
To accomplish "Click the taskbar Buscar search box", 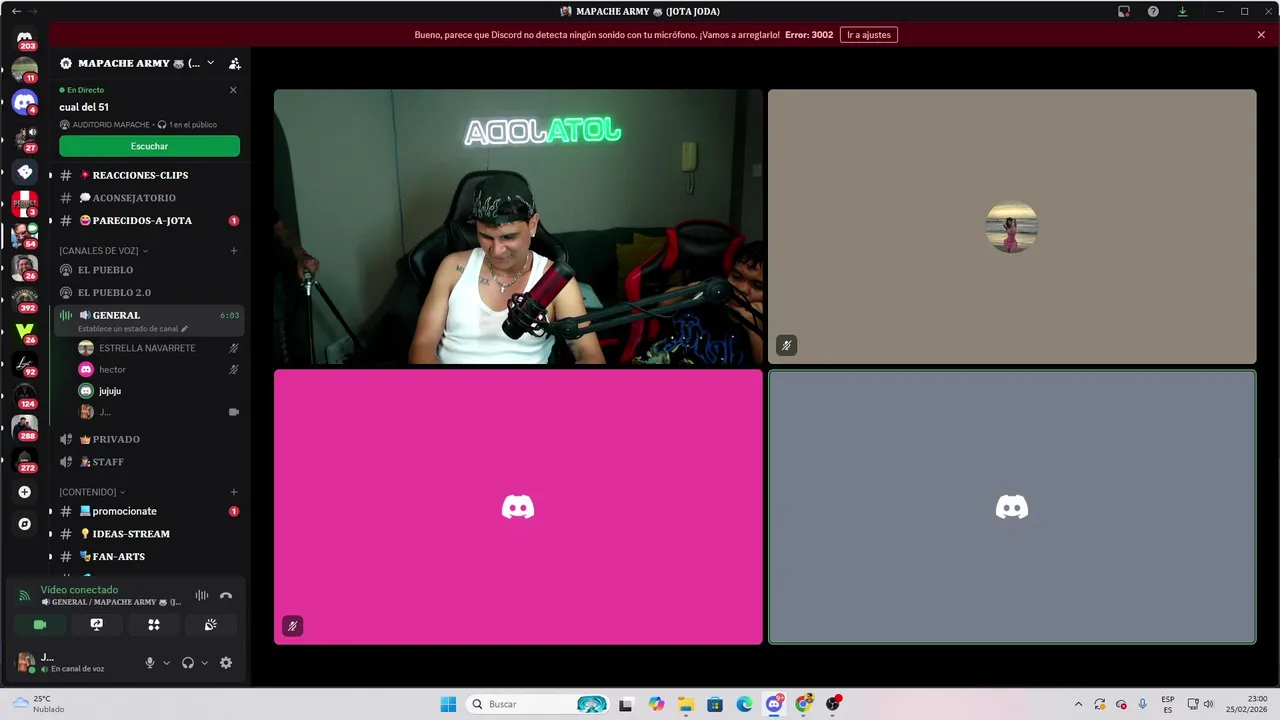I will [538, 704].
